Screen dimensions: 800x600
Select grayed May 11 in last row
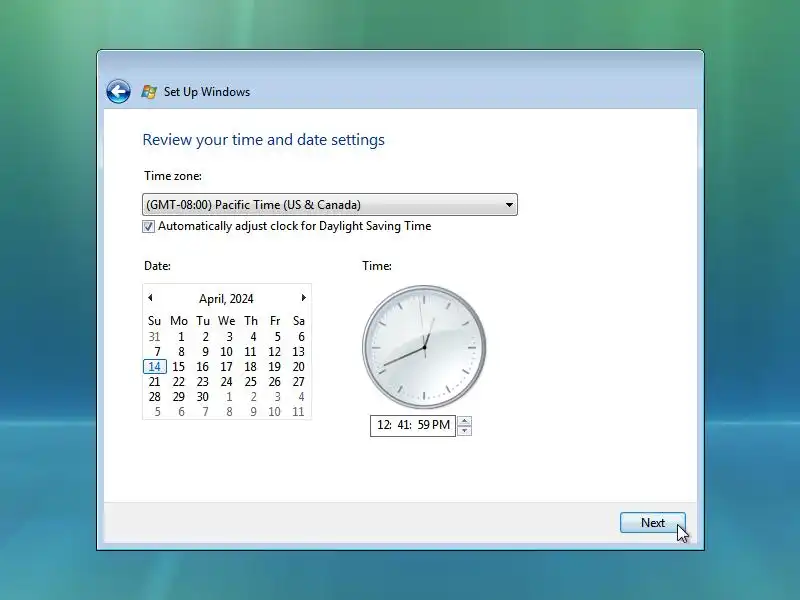click(298, 412)
